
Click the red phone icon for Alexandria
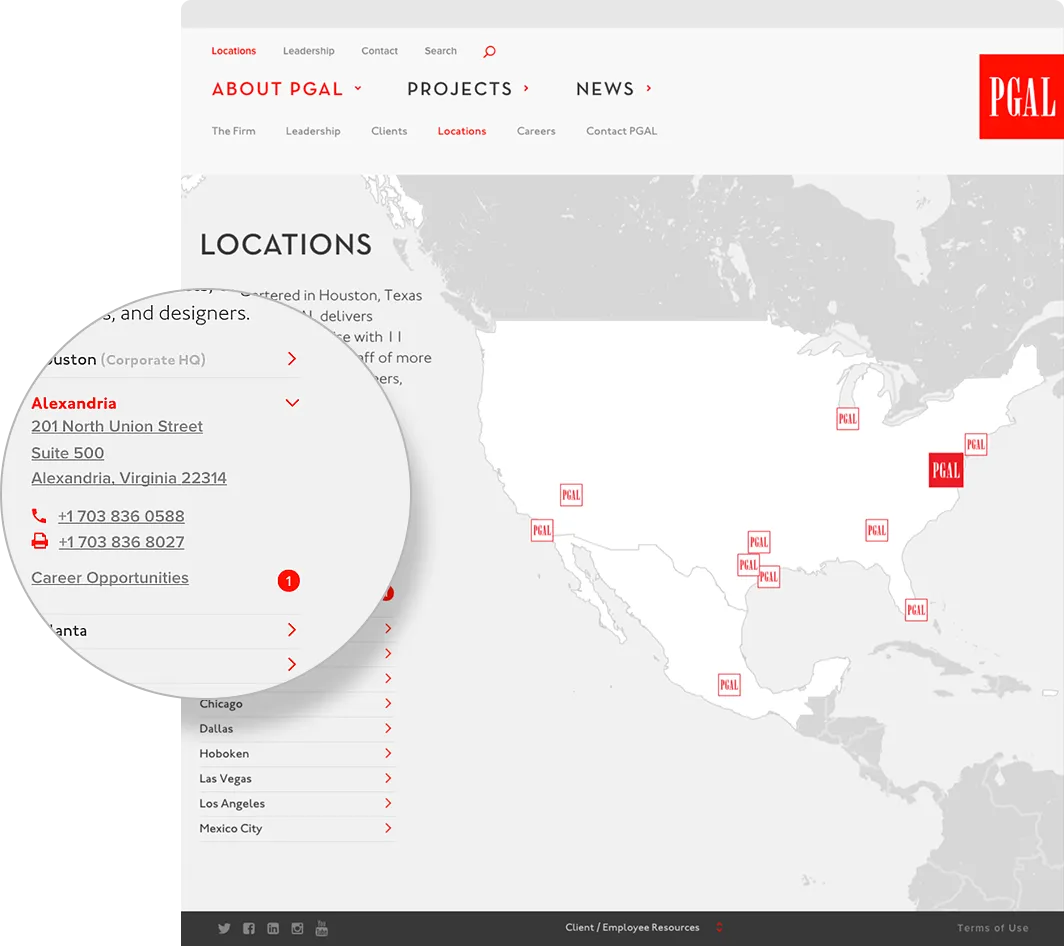[39, 516]
